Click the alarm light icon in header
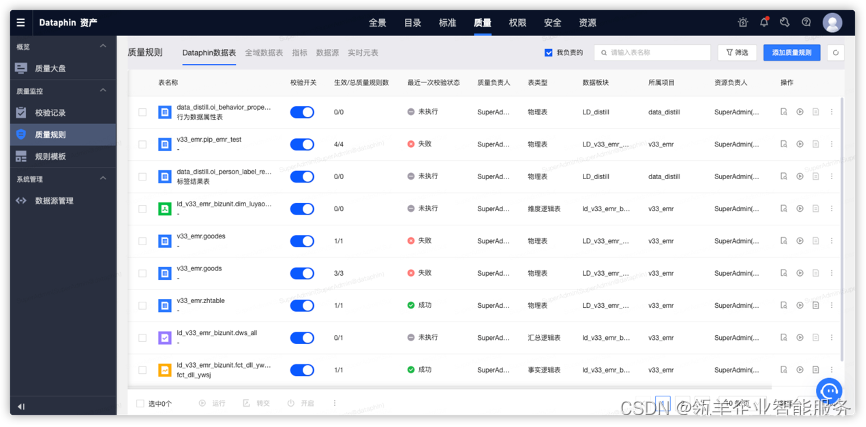866x427 pixels. 743,23
